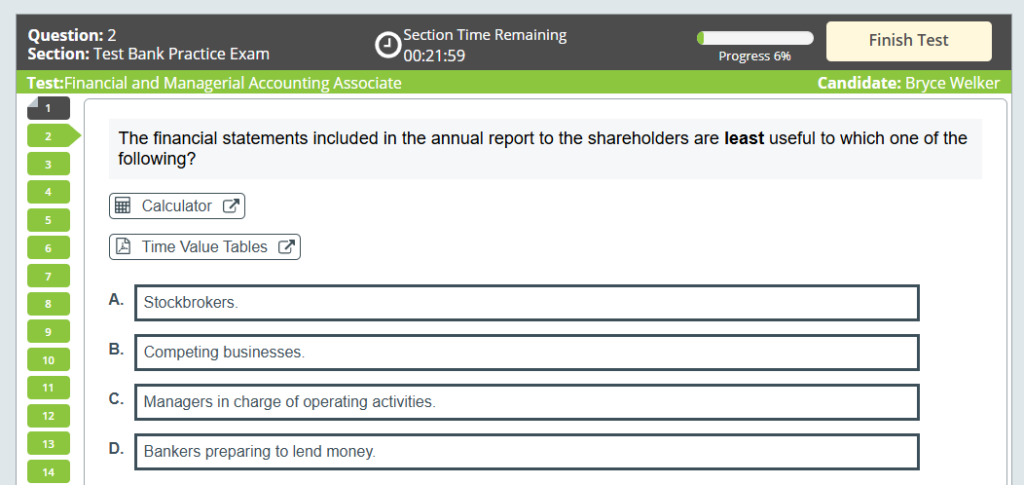
Task: Open question 10 from the sidebar
Action: click(x=48, y=359)
